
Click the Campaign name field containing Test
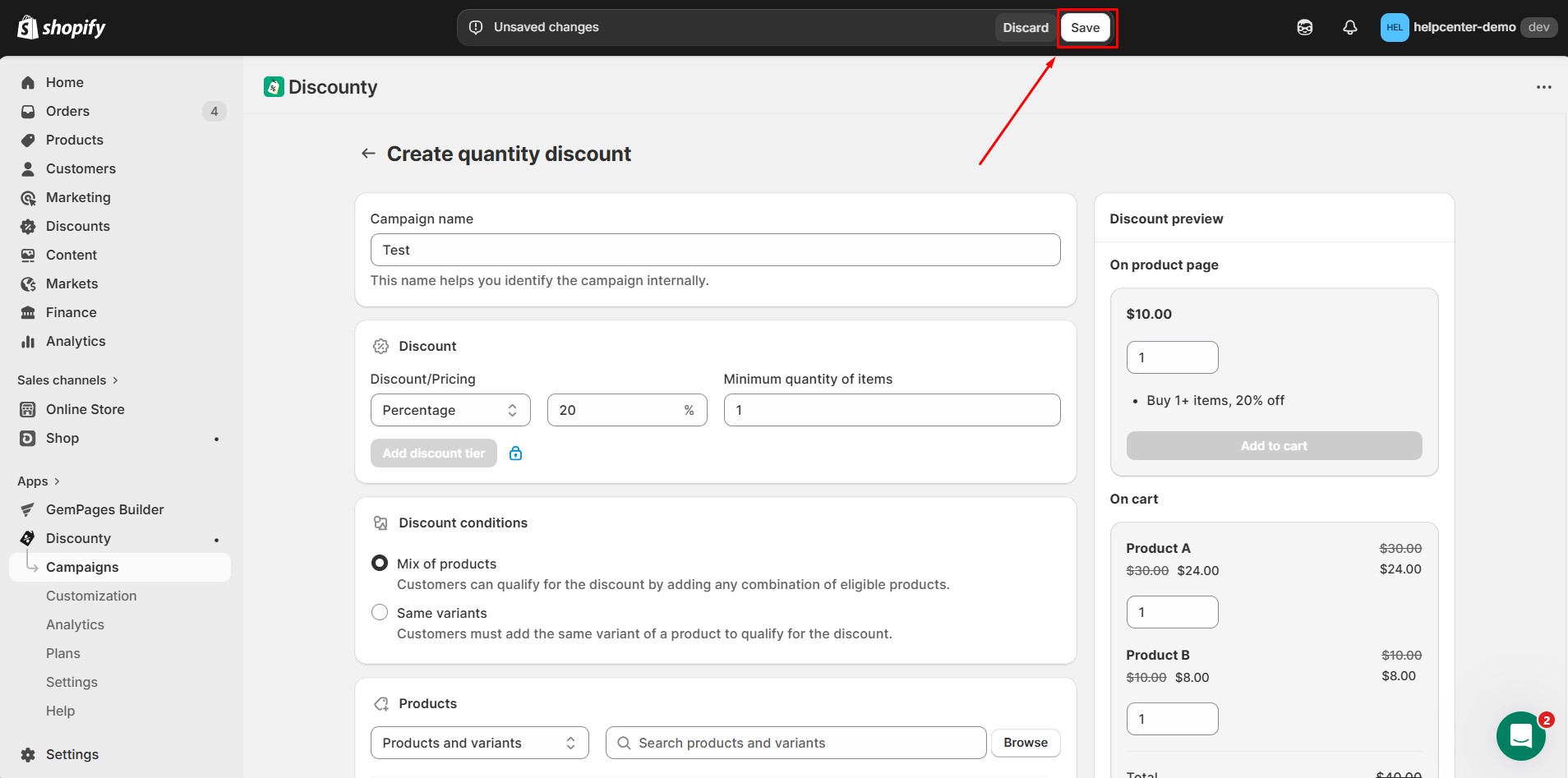[x=714, y=249]
